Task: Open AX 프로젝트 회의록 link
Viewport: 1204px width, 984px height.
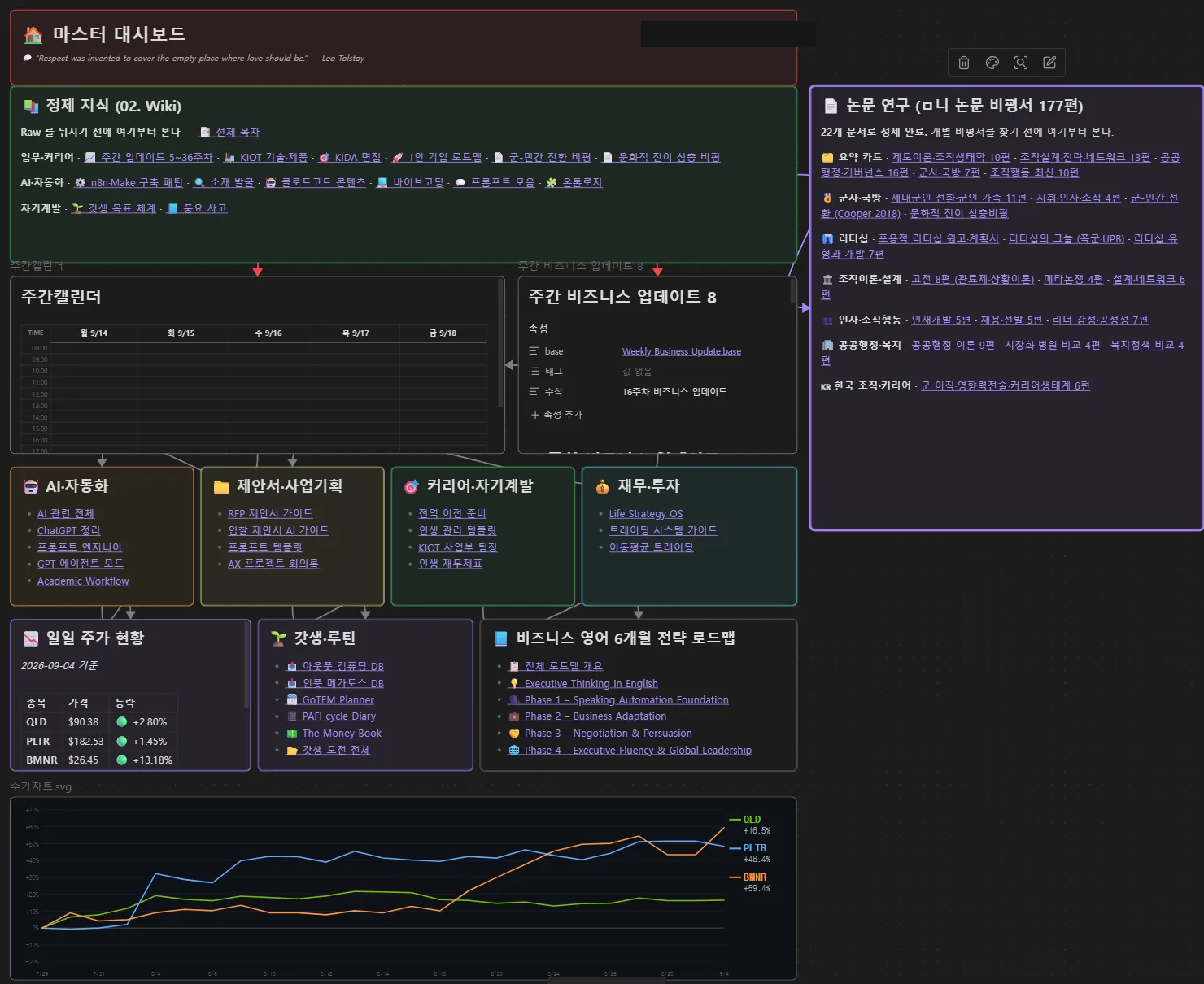Action: tap(273, 564)
